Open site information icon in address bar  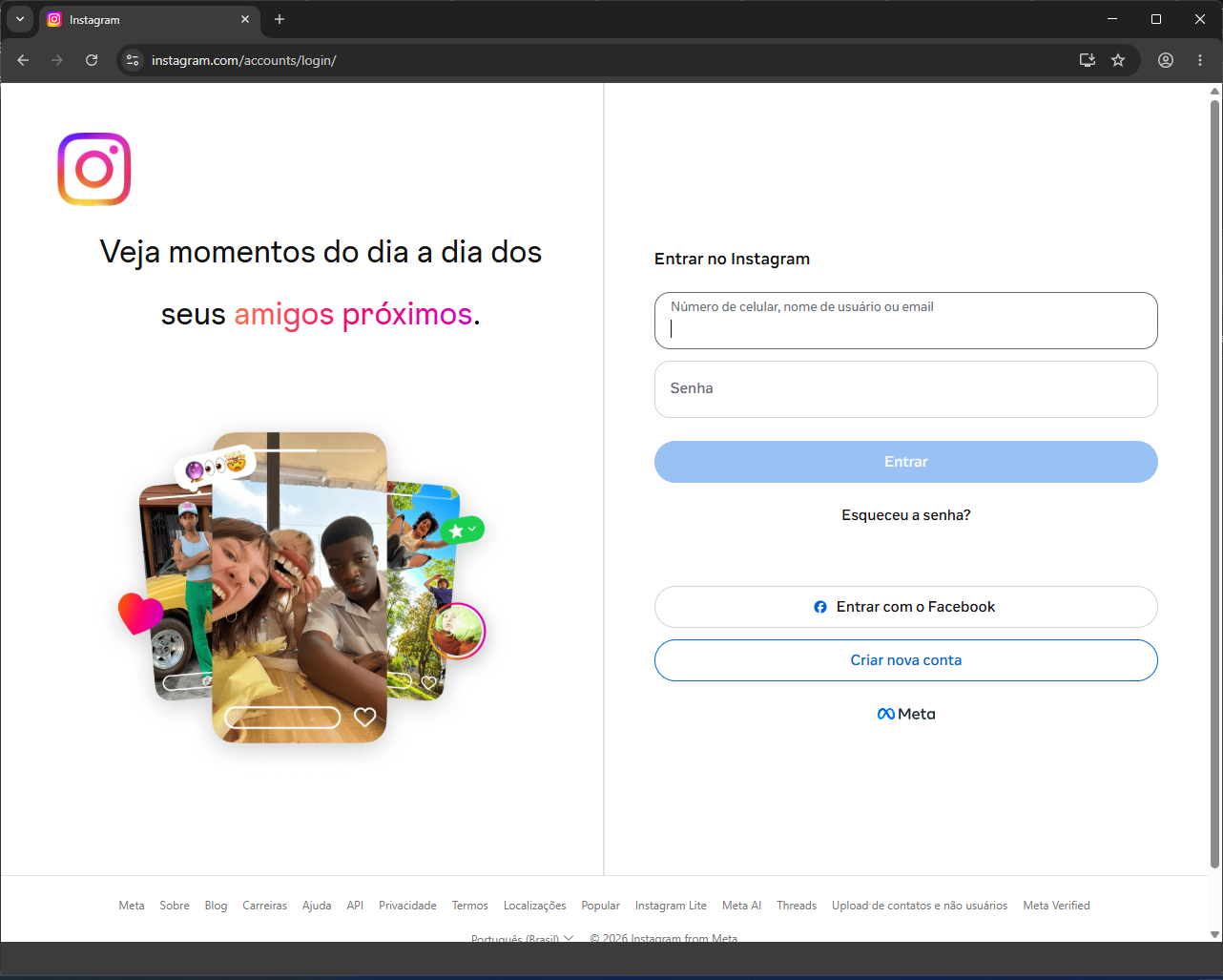tap(133, 60)
